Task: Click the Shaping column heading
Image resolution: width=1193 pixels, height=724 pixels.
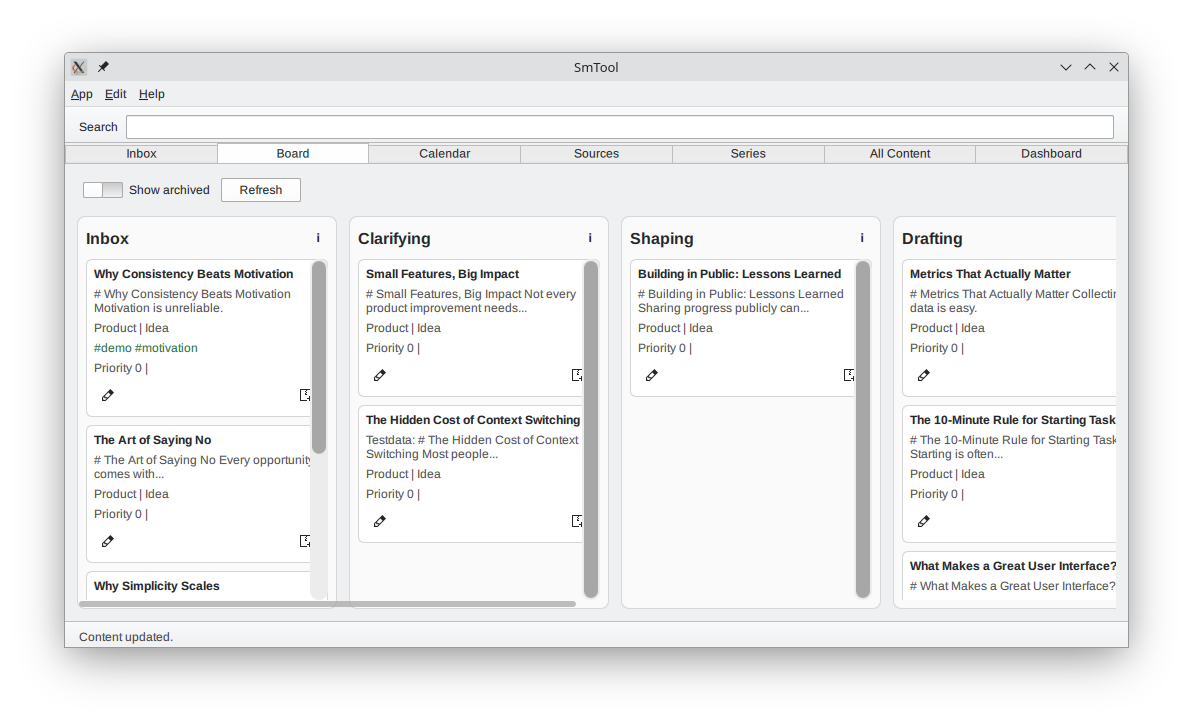Action: [662, 239]
